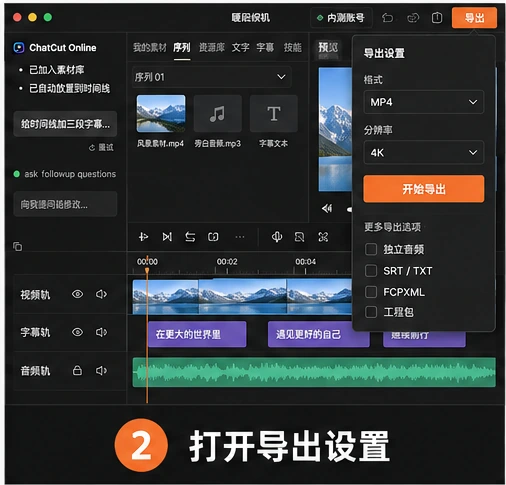Select the 字幕文本 T text item
The width and height of the screenshot is (506, 485).
point(274,114)
